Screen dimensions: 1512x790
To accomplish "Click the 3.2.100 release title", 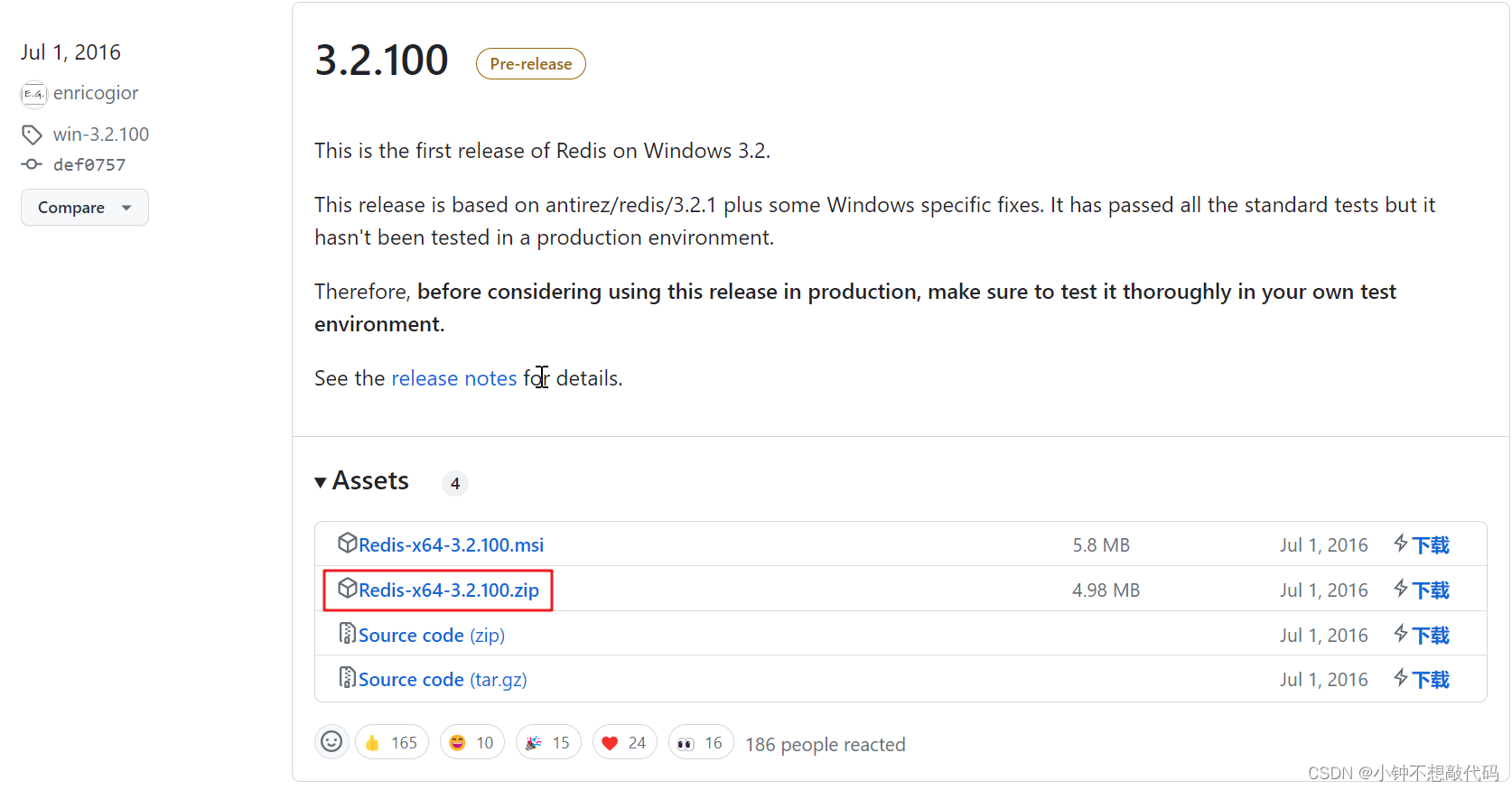I will [x=381, y=60].
